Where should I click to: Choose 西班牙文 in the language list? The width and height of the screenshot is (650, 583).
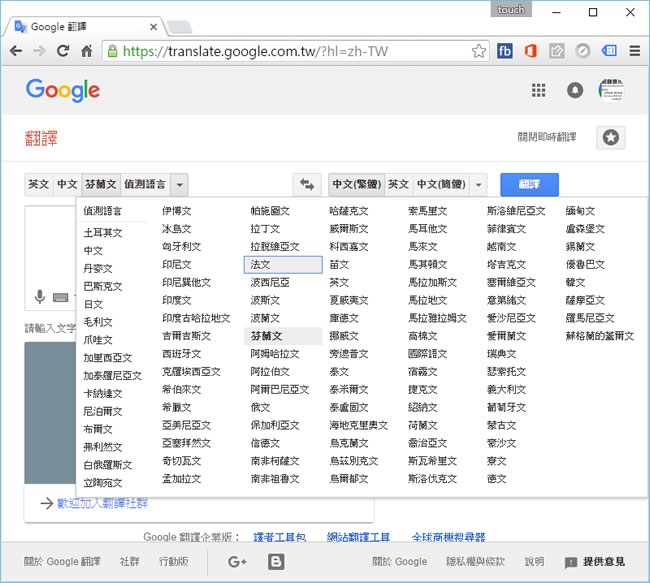pos(182,354)
